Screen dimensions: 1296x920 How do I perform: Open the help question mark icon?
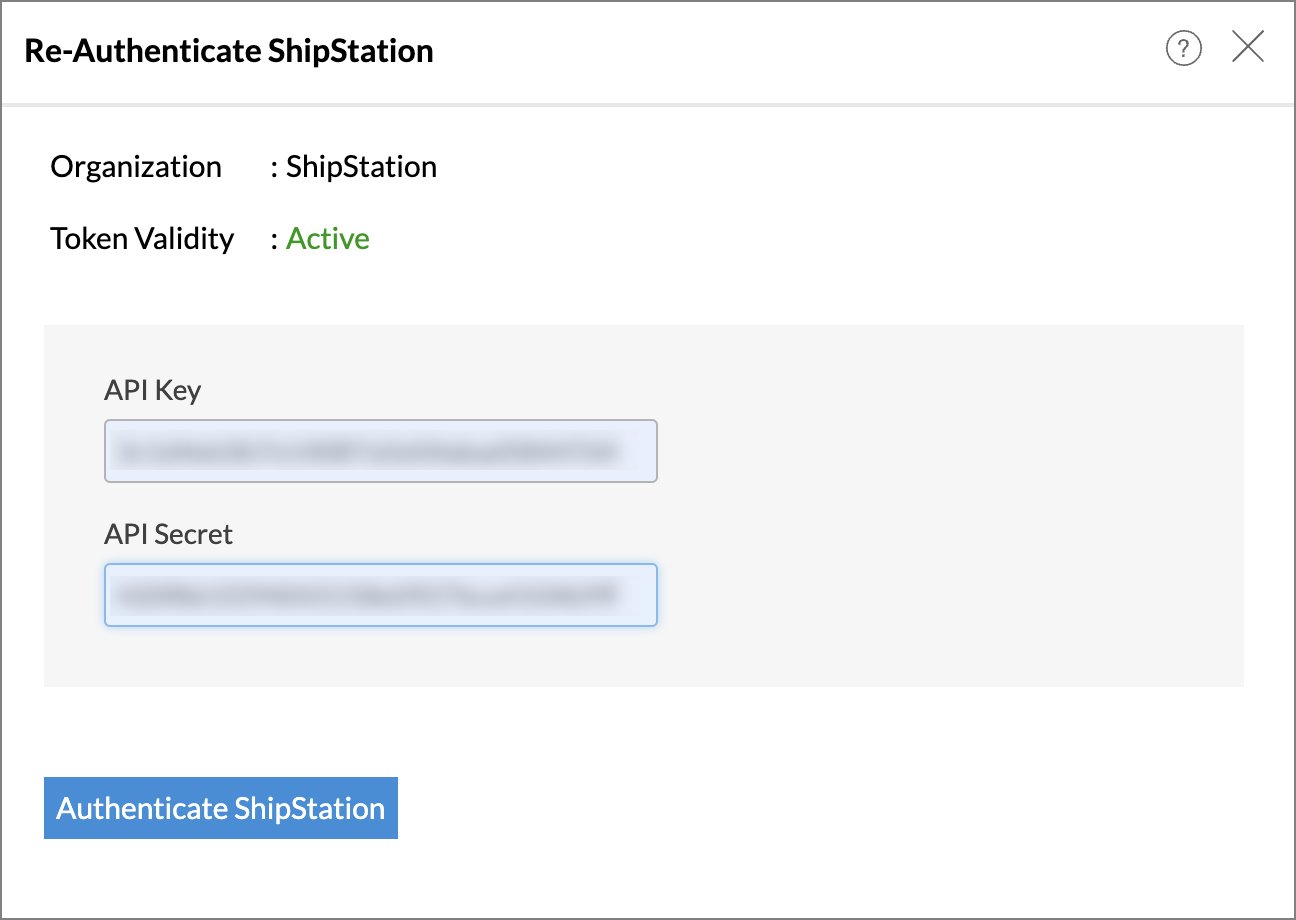click(1184, 48)
